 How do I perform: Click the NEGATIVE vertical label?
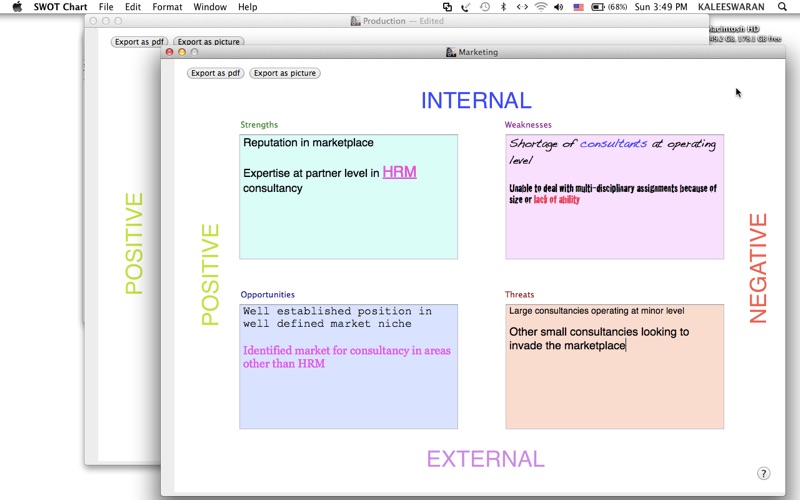[758, 268]
